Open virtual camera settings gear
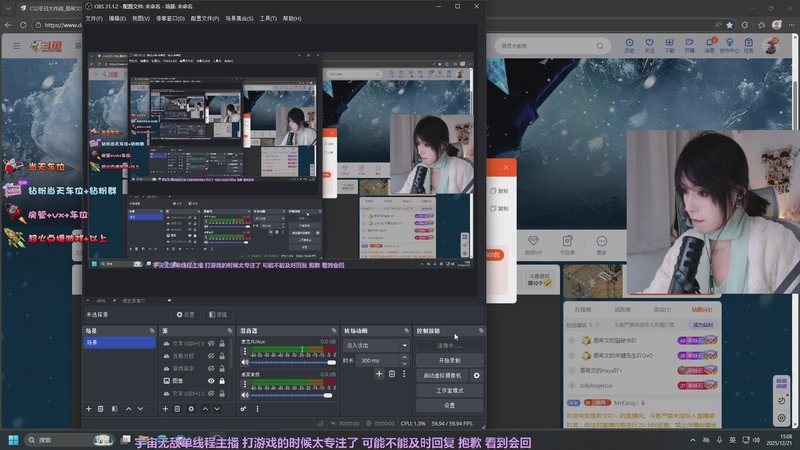The image size is (800, 450). click(x=477, y=376)
